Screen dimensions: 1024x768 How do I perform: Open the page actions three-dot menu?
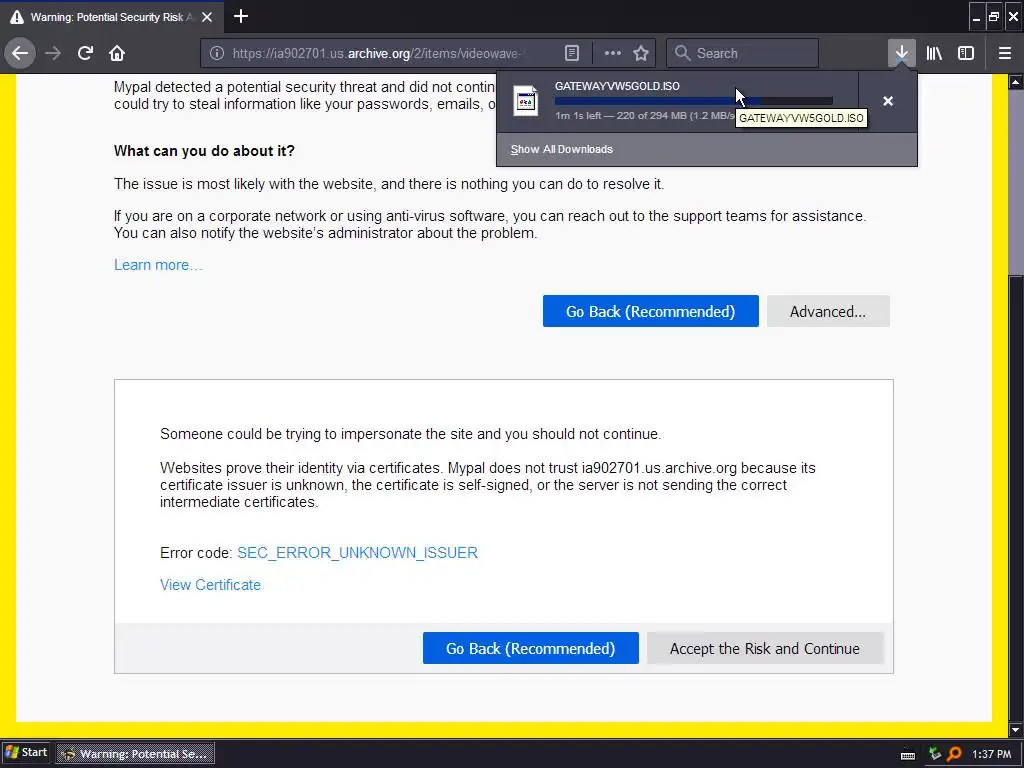[613, 53]
